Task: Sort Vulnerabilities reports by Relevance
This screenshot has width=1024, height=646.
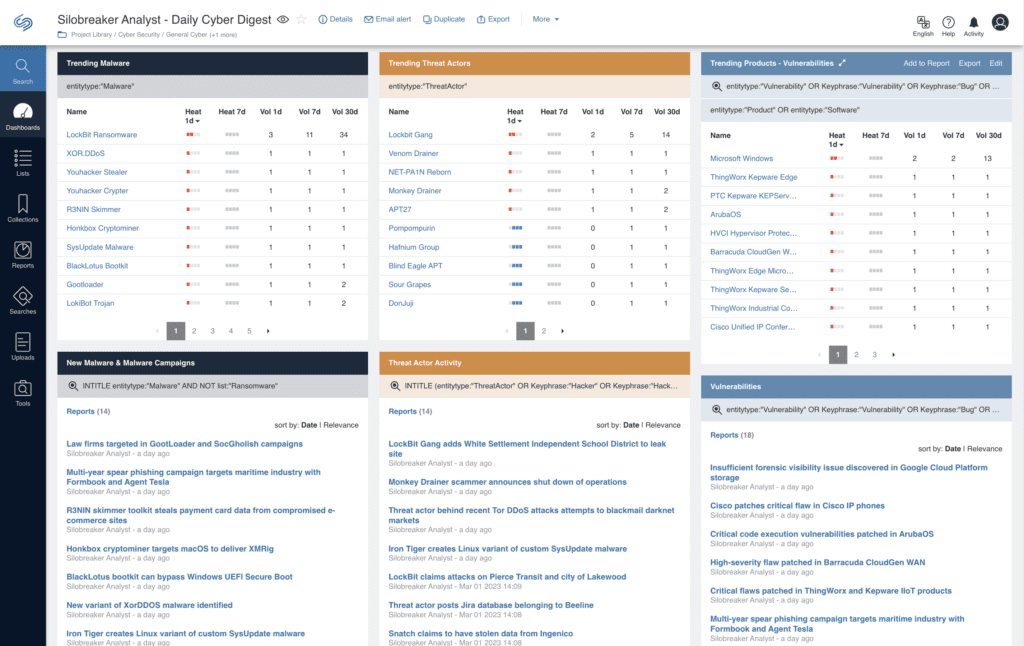Action: 985,449
